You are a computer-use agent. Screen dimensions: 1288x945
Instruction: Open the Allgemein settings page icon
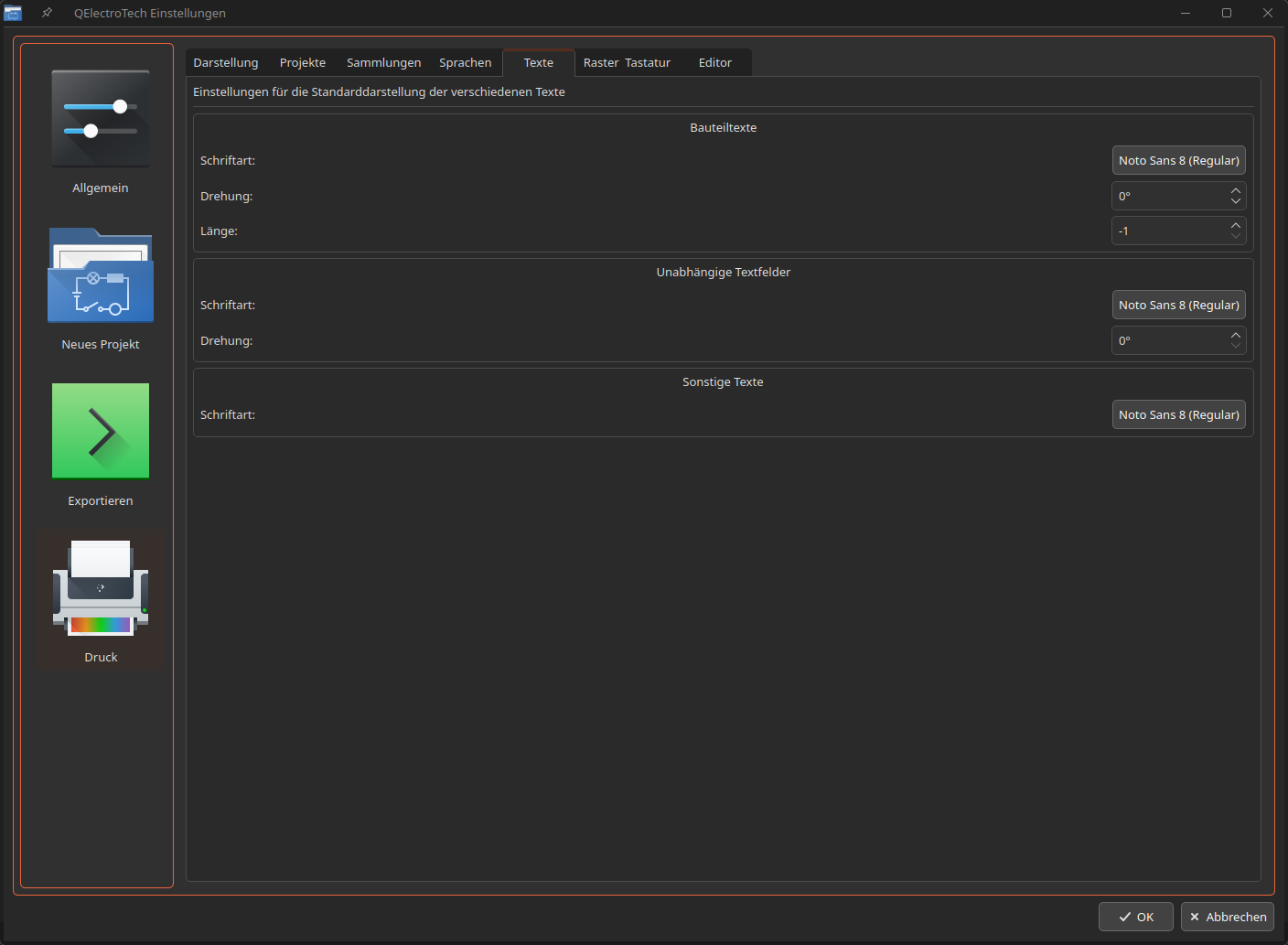(x=101, y=120)
